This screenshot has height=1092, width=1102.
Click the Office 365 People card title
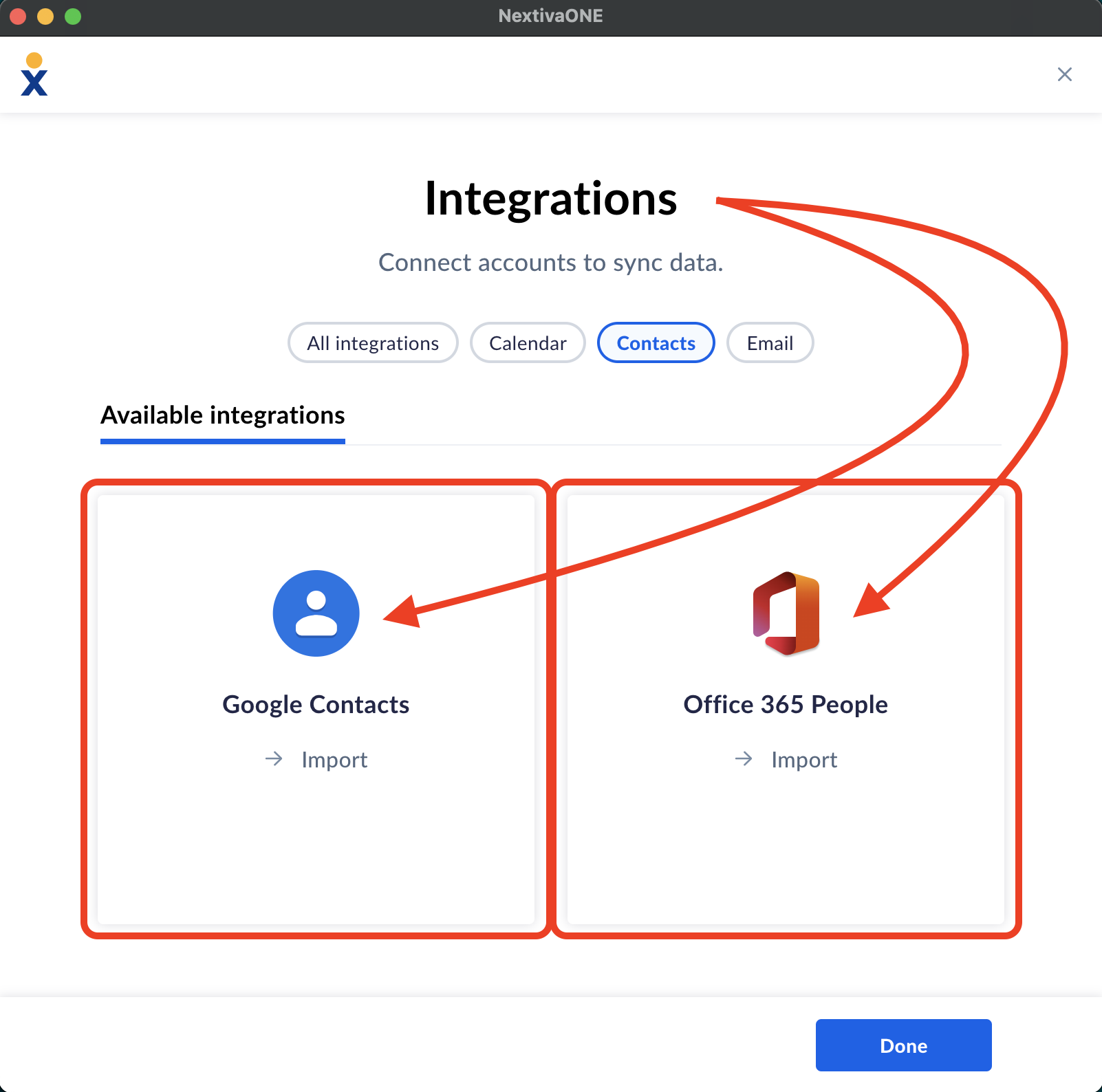coord(786,705)
